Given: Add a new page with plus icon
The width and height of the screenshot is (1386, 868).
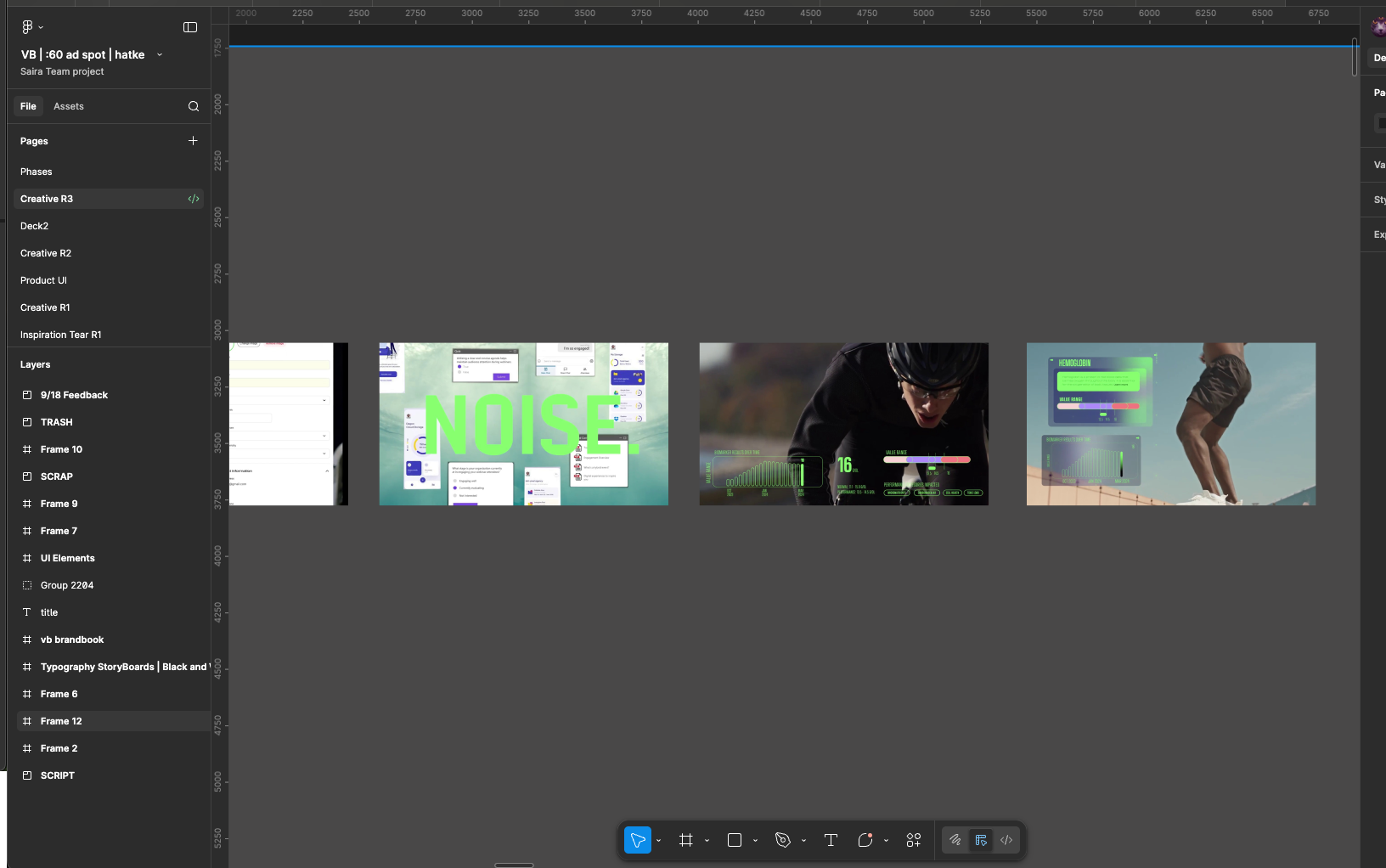Looking at the screenshot, I should click(193, 141).
